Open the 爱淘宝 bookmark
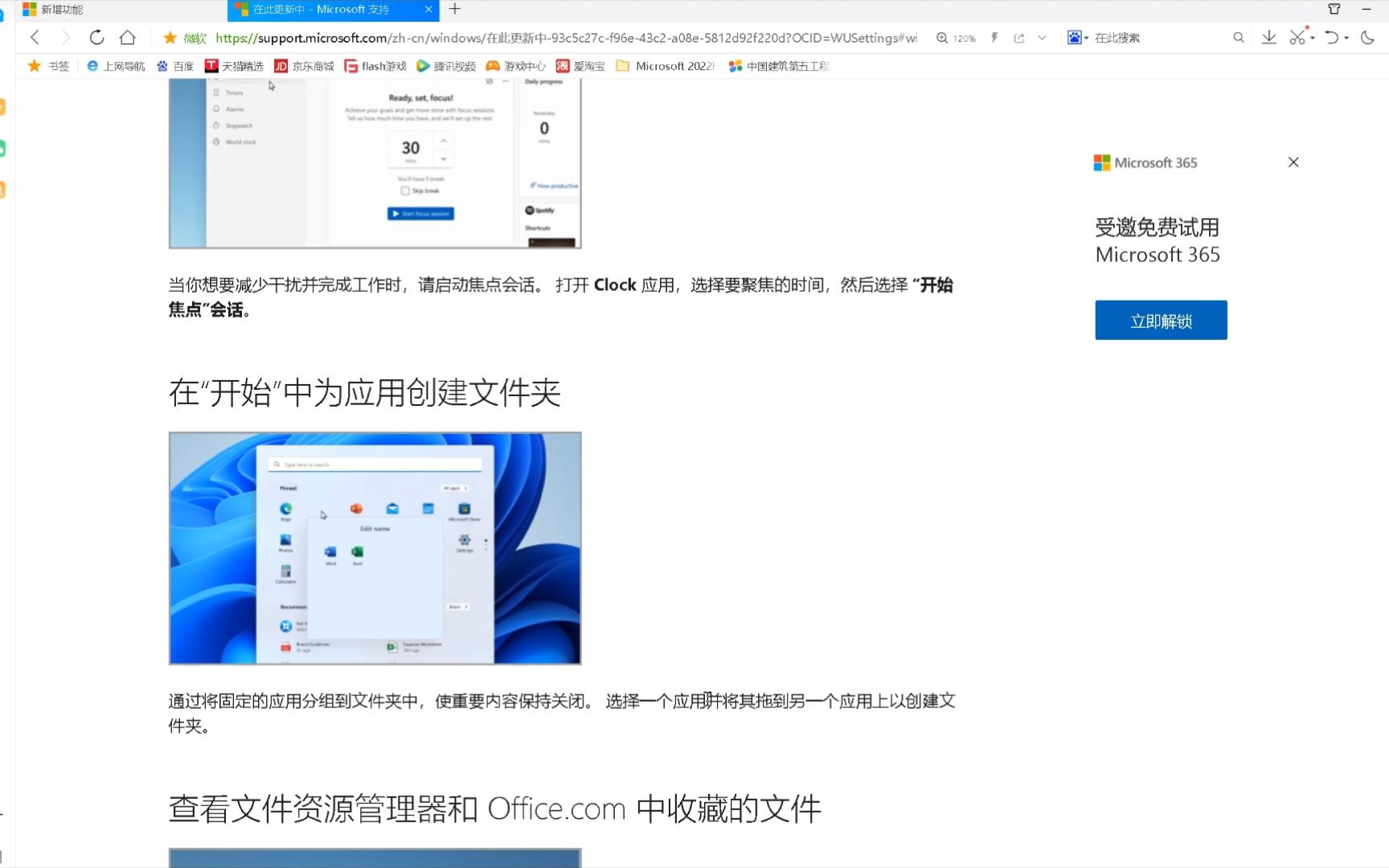Image resolution: width=1389 pixels, height=868 pixels. [x=580, y=66]
